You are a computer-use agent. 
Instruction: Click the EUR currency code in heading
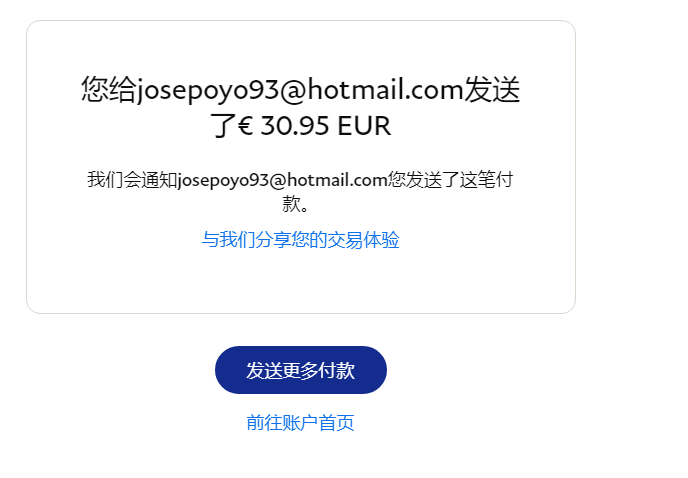[364, 126]
